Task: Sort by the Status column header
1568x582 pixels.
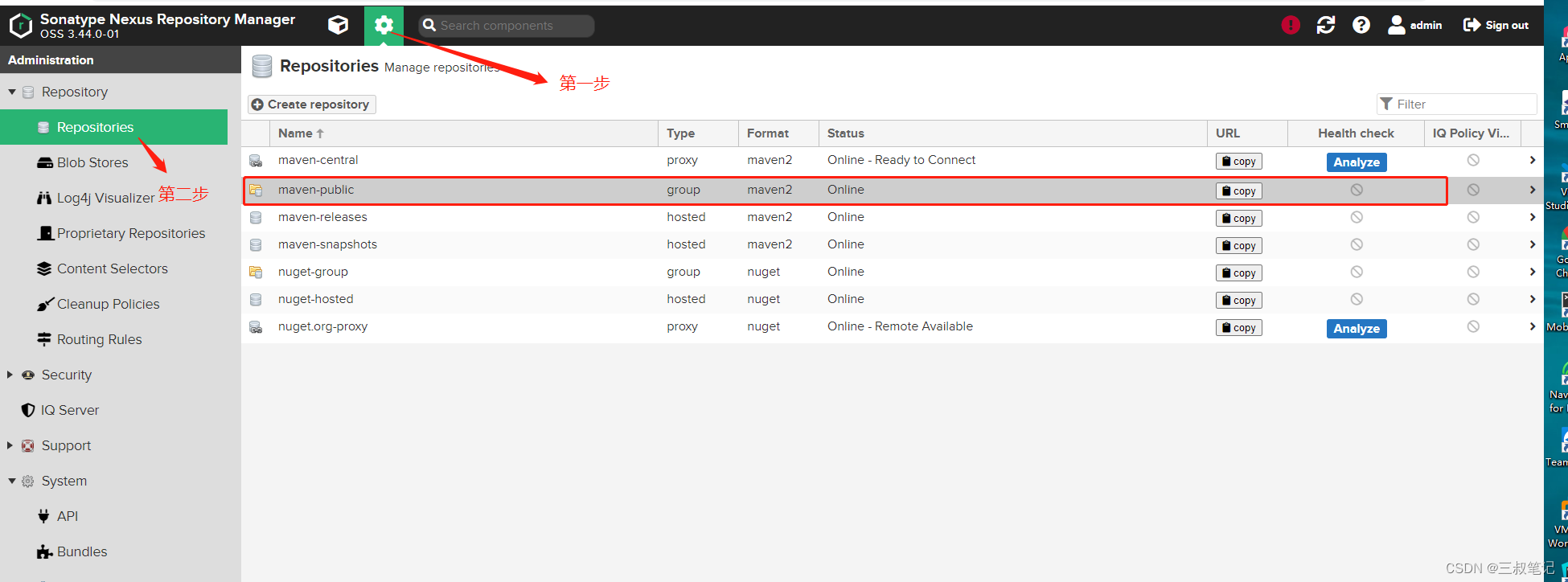Action: point(1012,133)
